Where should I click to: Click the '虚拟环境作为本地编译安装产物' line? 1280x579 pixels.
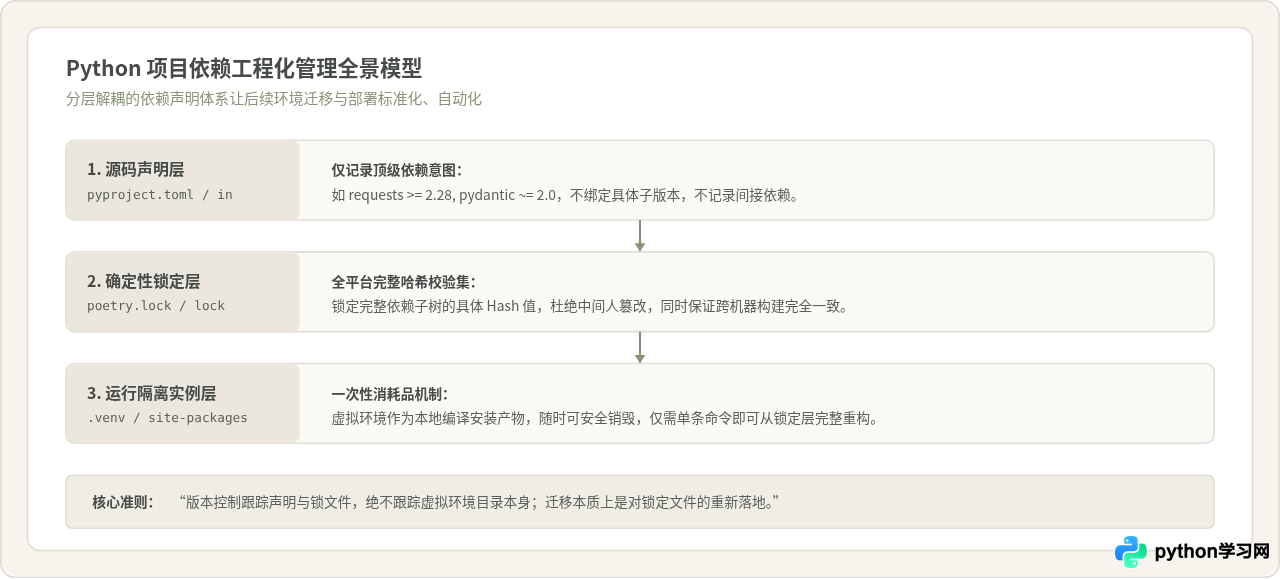[605, 419]
